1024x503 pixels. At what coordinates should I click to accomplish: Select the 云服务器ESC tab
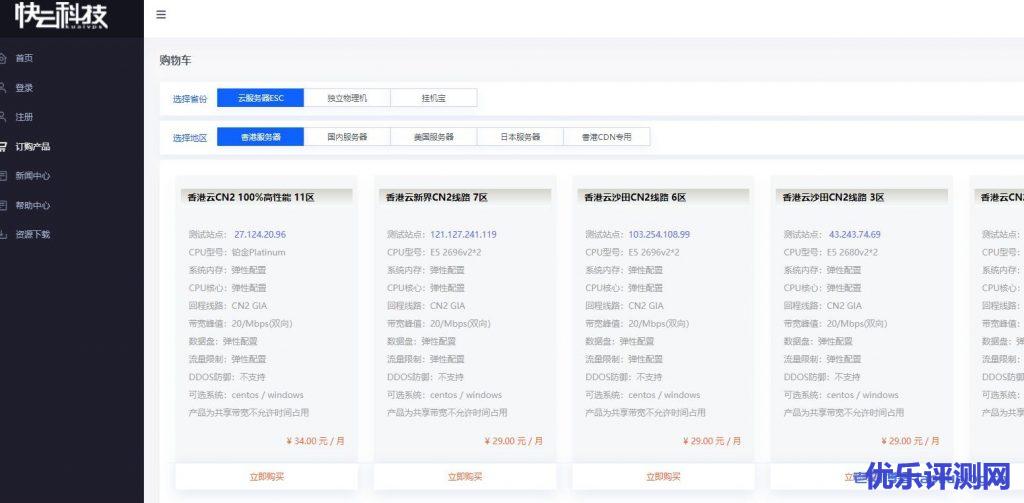tap(260, 98)
